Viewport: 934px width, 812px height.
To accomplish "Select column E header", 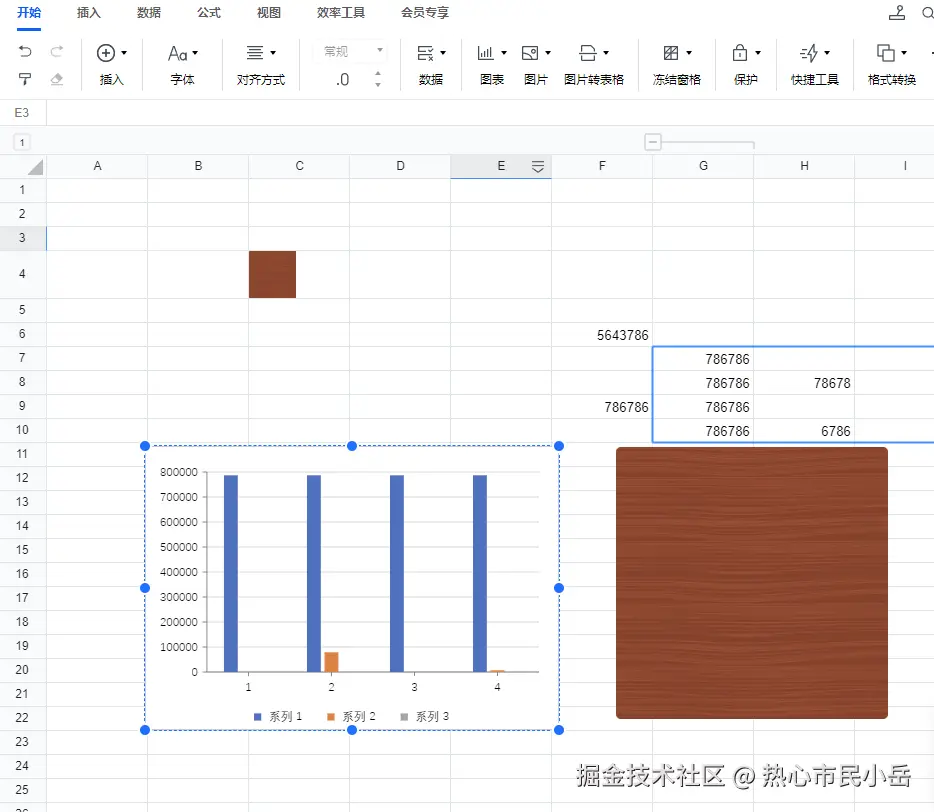I will [501, 166].
